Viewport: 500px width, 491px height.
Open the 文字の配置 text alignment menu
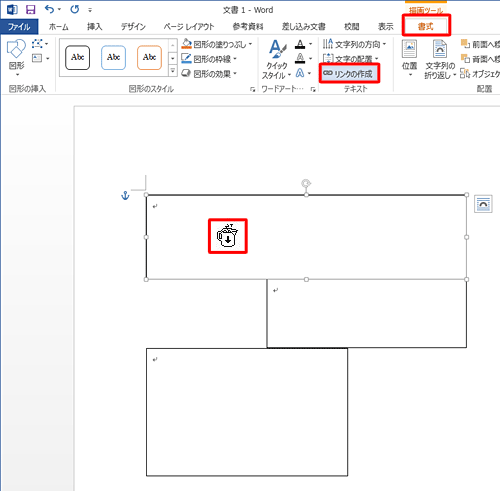[x=351, y=59]
